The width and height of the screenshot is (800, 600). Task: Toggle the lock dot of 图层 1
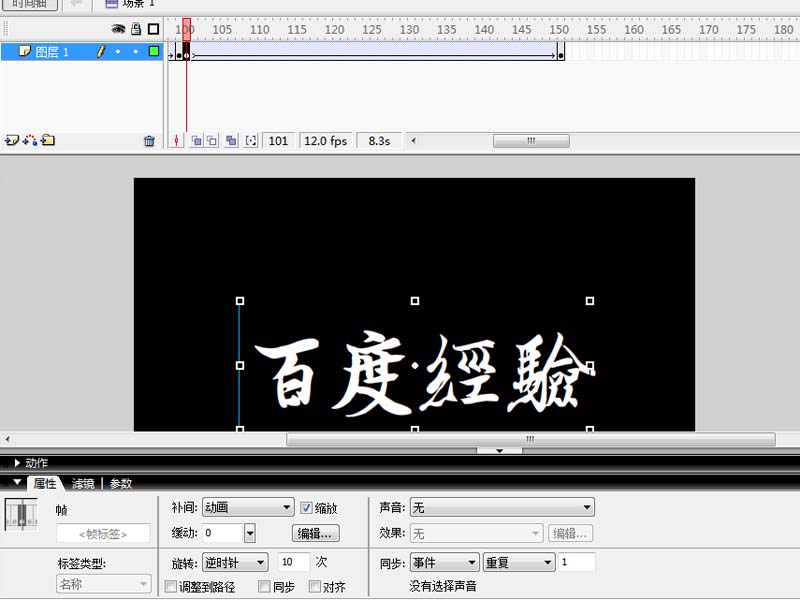click(136, 52)
